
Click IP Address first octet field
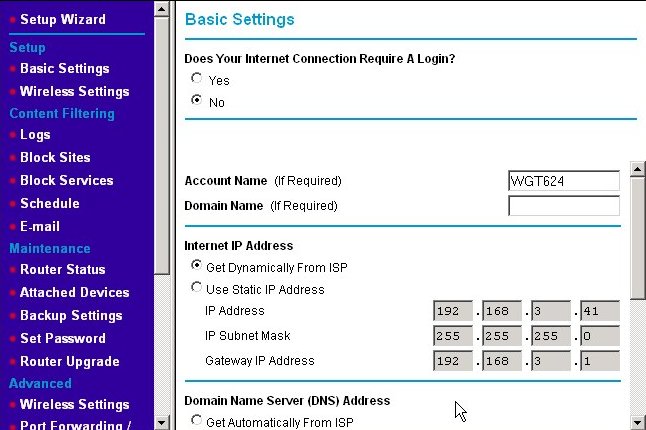pos(453,311)
